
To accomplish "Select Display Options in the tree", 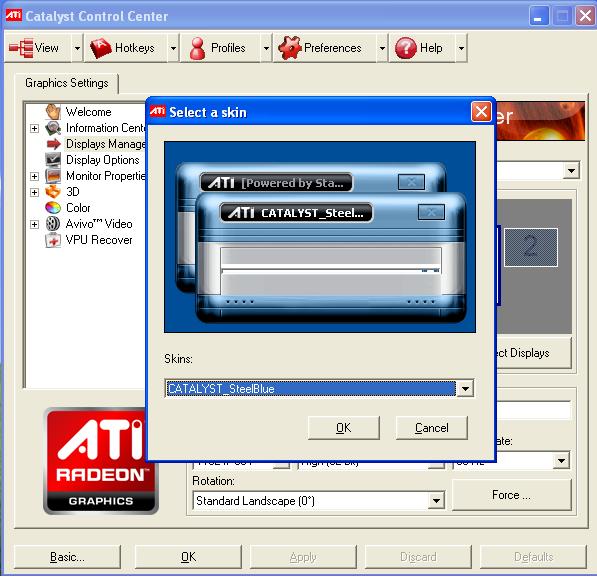I will tap(103, 160).
